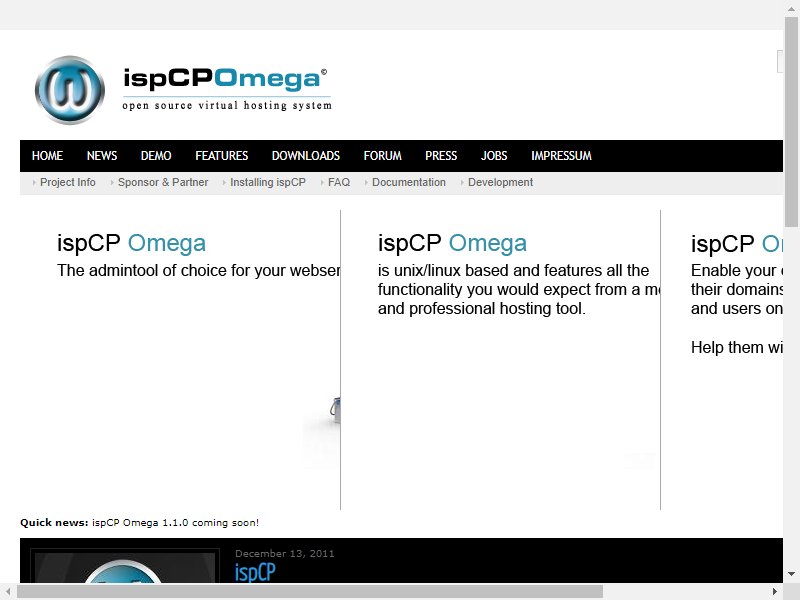The height and width of the screenshot is (600, 800).
Task: Open the FAQ submenu link
Action: point(339,182)
